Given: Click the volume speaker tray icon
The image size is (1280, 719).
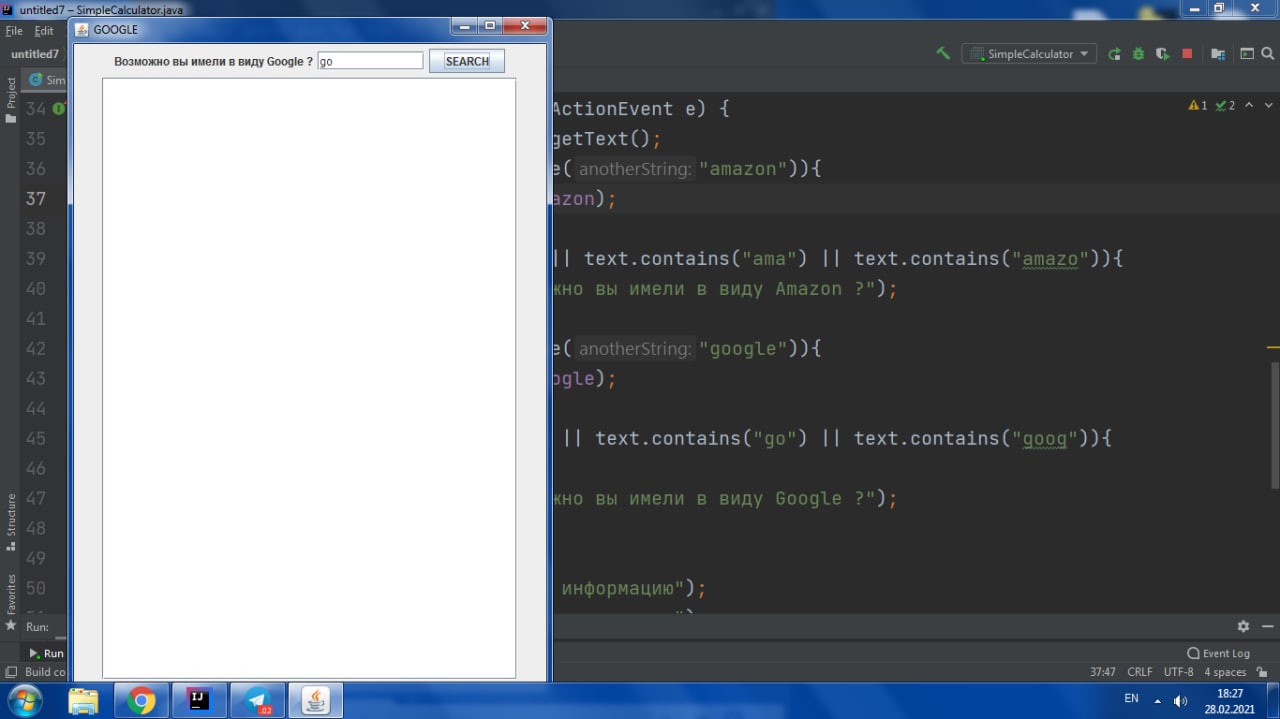Looking at the screenshot, I should [1180, 700].
